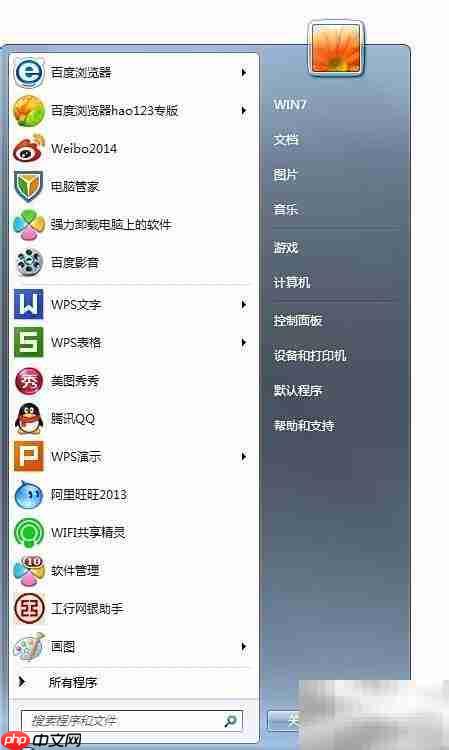Open 控制面板 from the right pane
Viewport: 449px width, 750px height.
[x=298, y=320]
